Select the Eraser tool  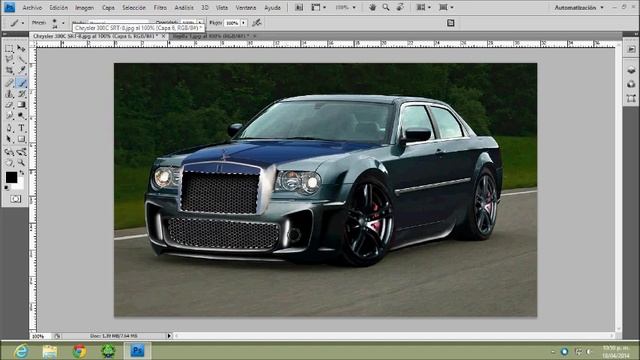[9, 105]
